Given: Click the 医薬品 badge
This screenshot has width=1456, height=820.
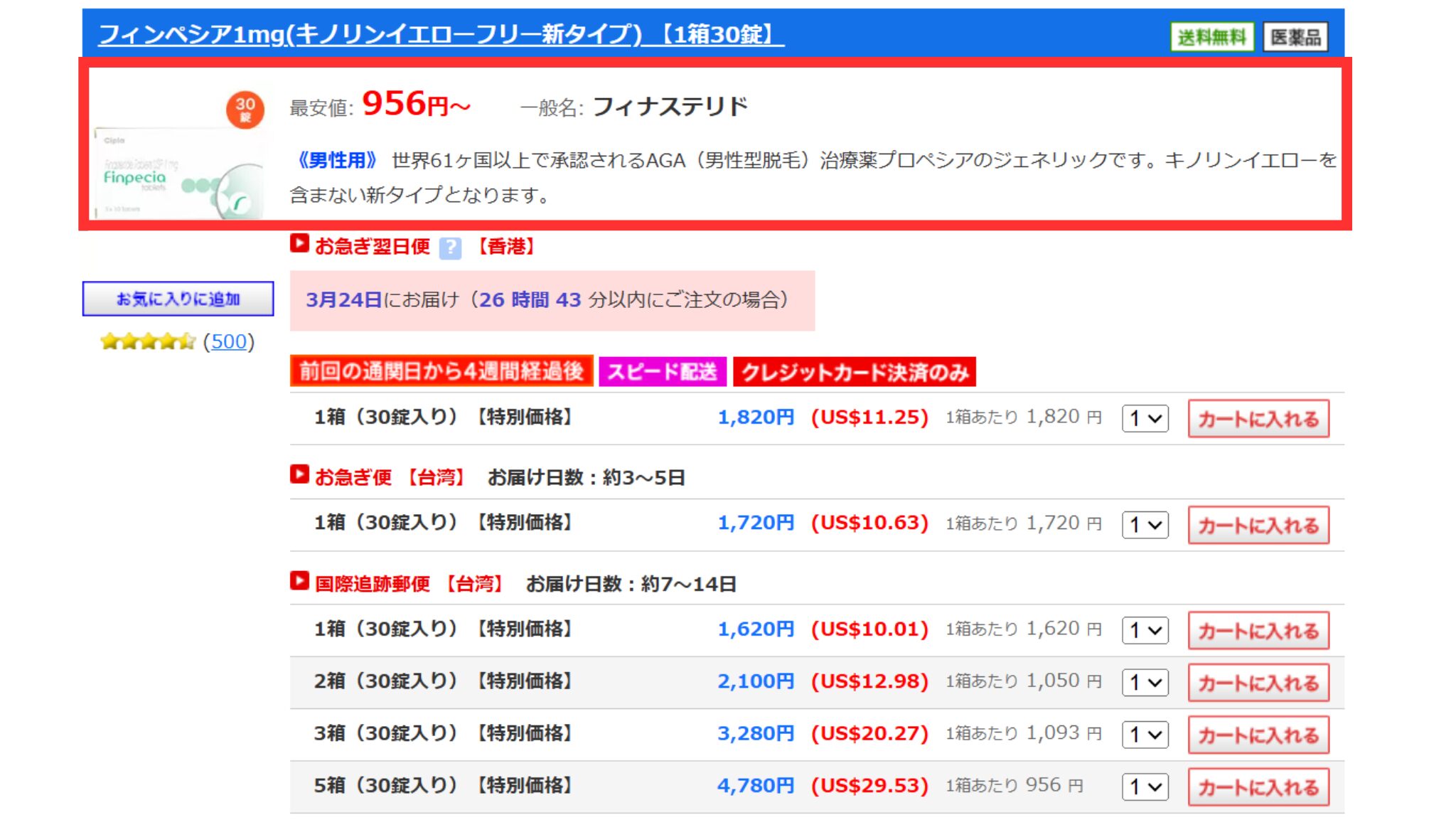Looking at the screenshot, I should 1295,37.
